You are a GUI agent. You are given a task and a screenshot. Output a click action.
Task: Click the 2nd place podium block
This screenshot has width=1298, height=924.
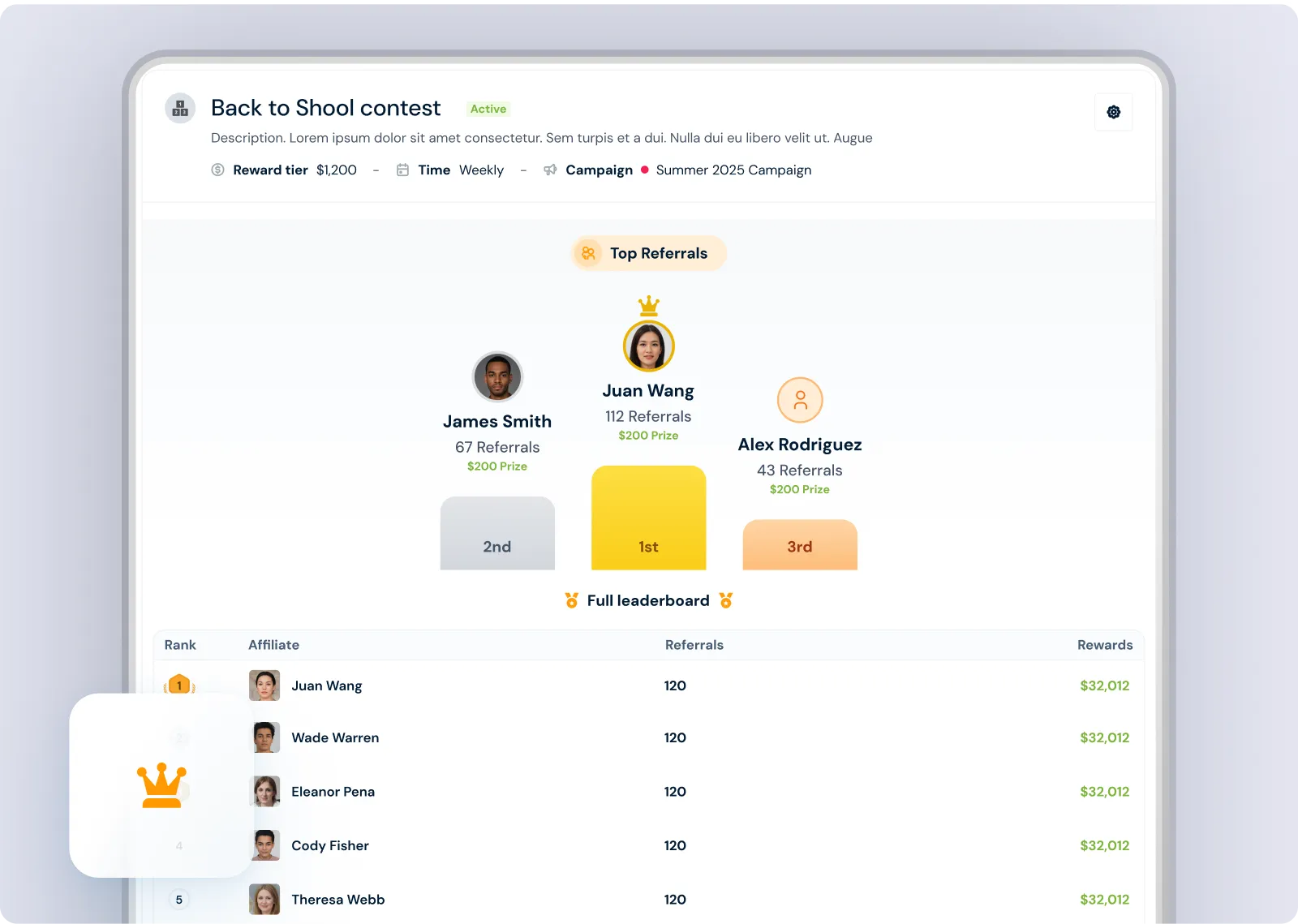click(x=497, y=533)
